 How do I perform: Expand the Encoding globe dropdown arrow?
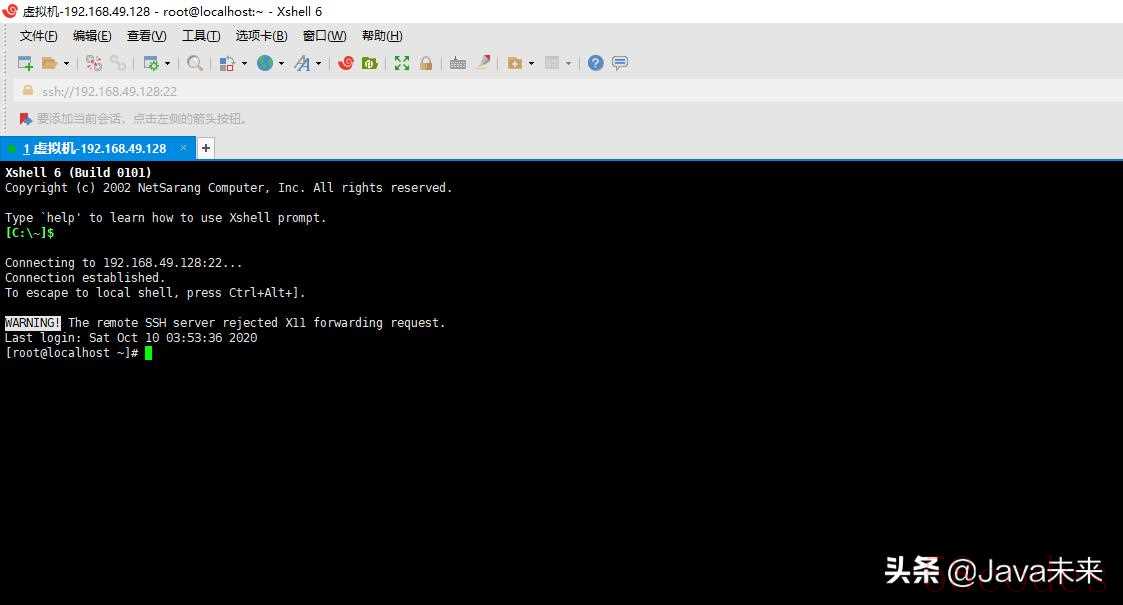pos(281,63)
